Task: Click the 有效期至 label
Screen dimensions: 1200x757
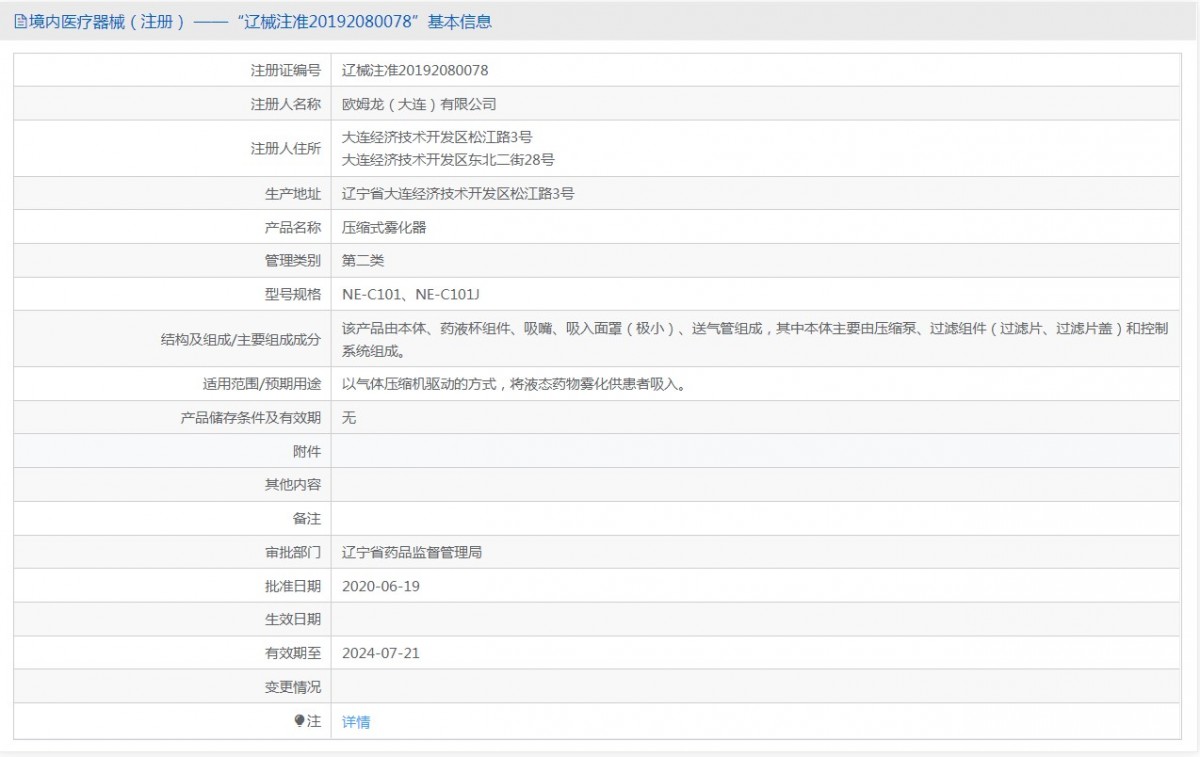Action: (x=293, y=653)
